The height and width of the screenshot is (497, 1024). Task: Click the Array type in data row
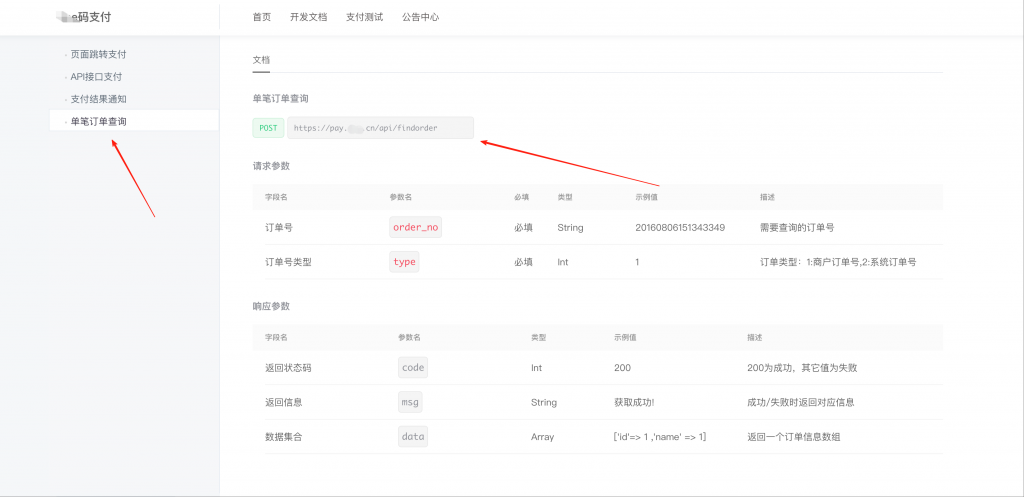pyautogui.click(x=542, y=437)
